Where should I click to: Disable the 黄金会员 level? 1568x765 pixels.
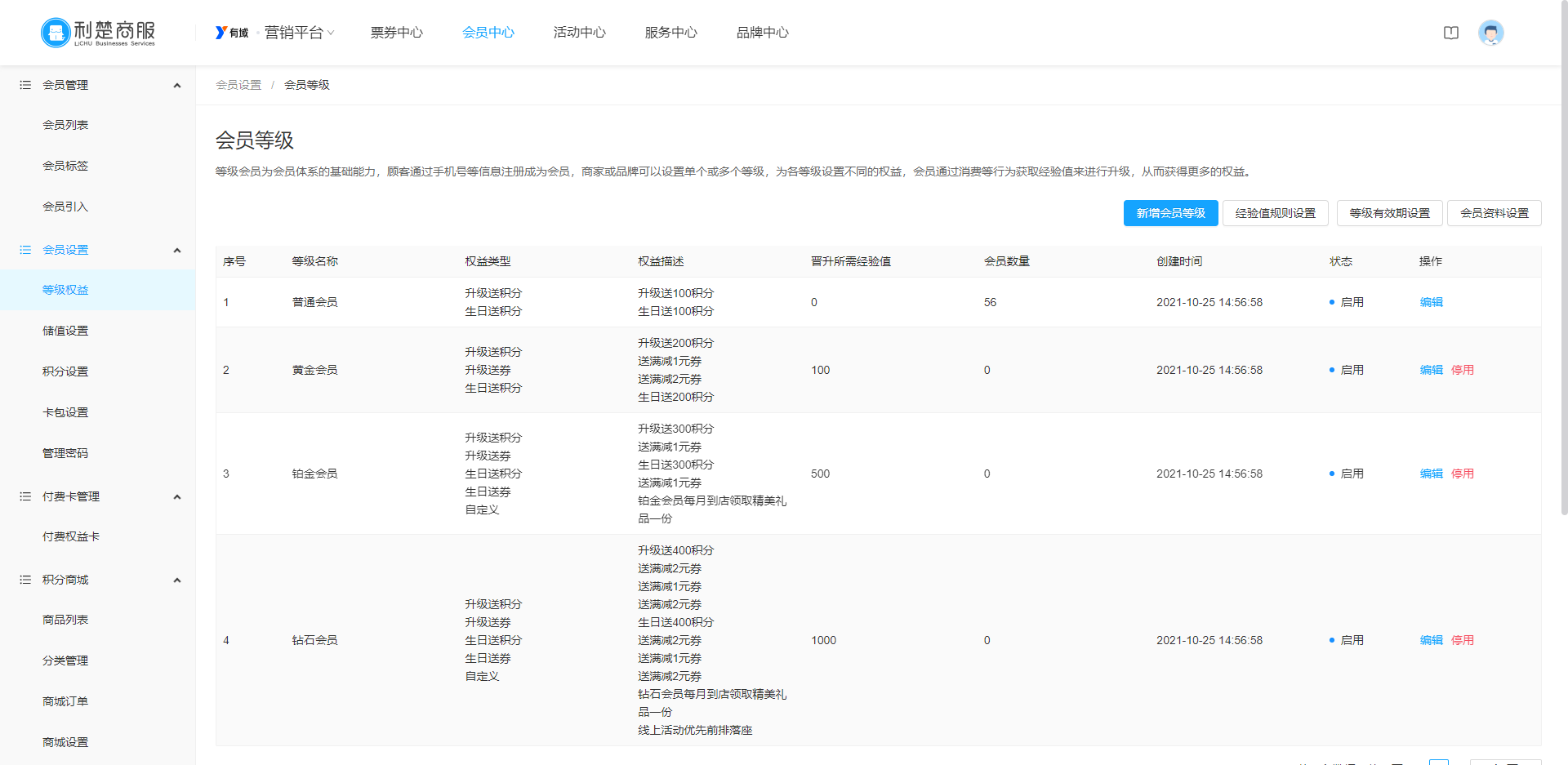click(x=1463, y=370)
